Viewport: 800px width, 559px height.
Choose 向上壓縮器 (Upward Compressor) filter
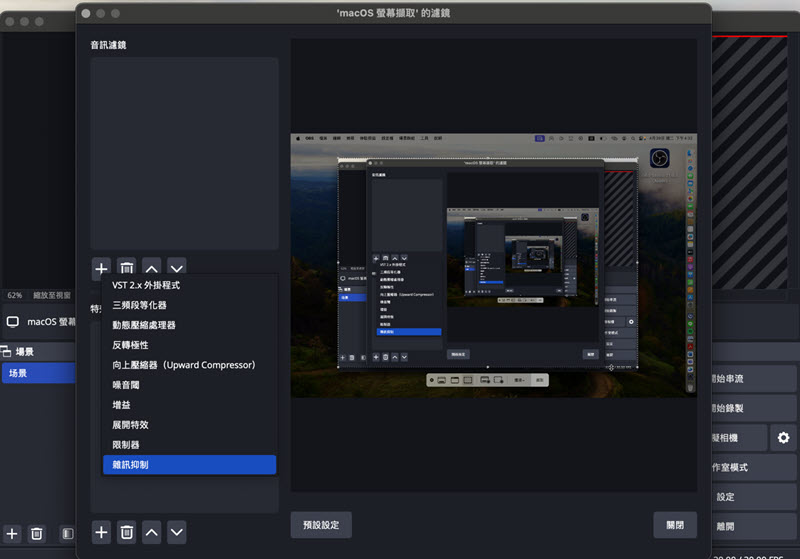(190, 365)
